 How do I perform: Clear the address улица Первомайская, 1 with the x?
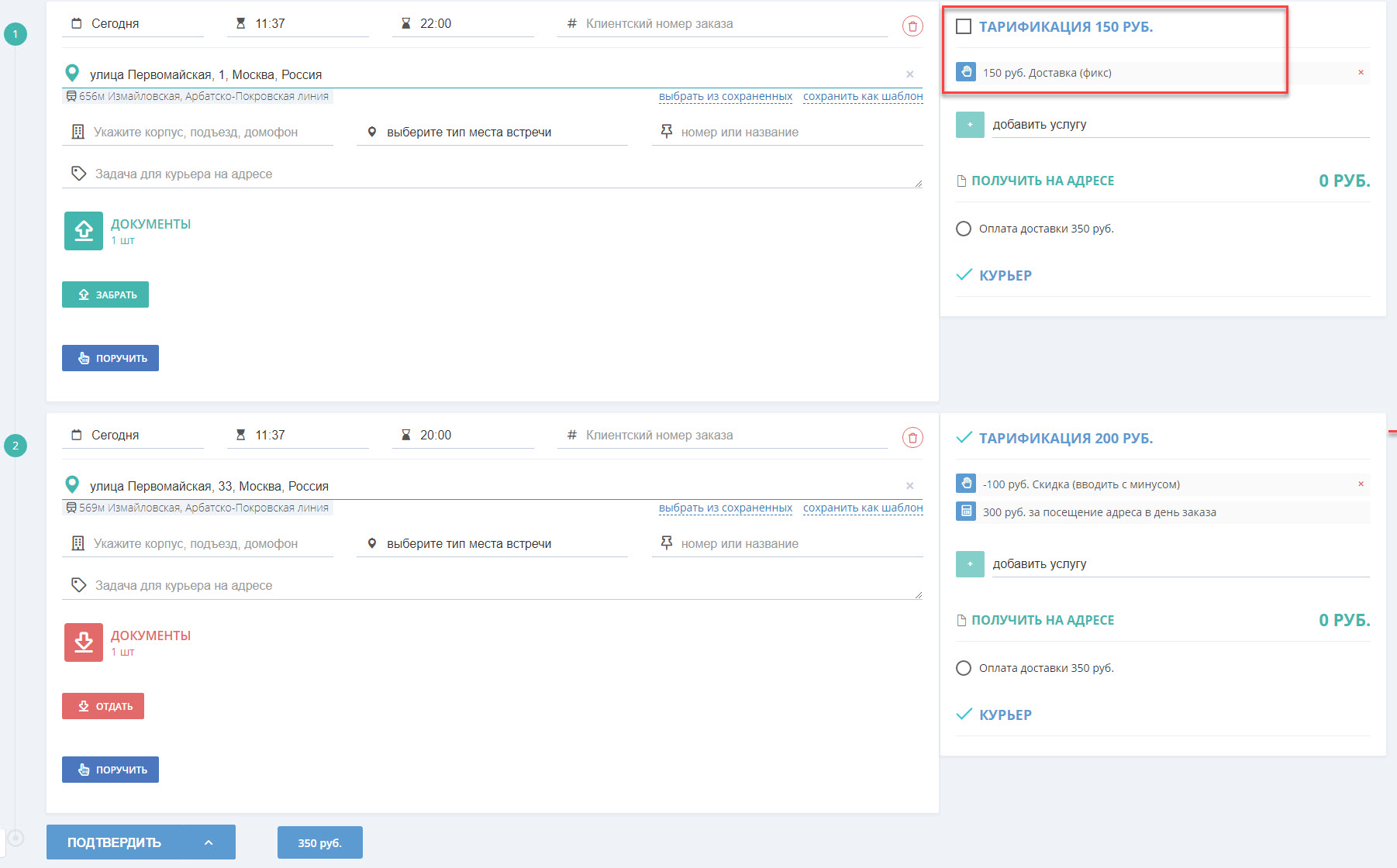pyautogui.click(x=909, y=74)
